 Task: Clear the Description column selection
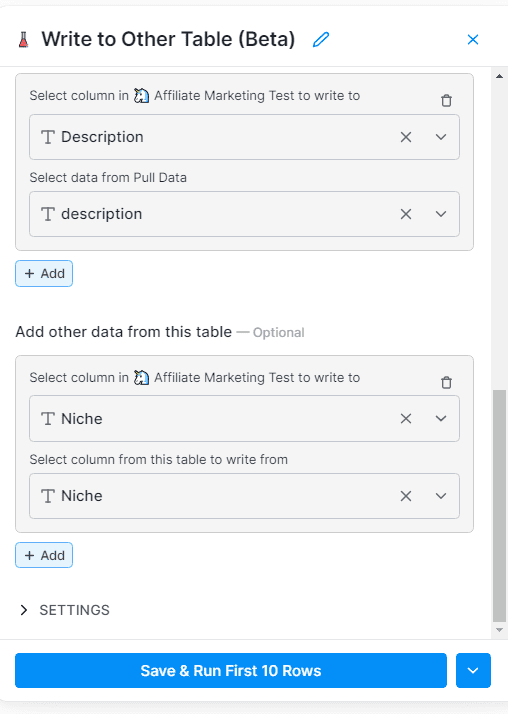coord(406,137)
